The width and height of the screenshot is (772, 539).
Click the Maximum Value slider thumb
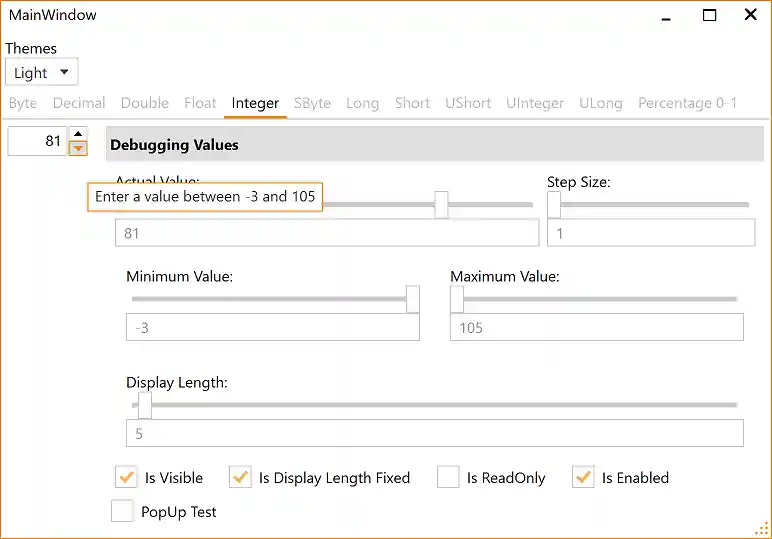click(457, 299)
